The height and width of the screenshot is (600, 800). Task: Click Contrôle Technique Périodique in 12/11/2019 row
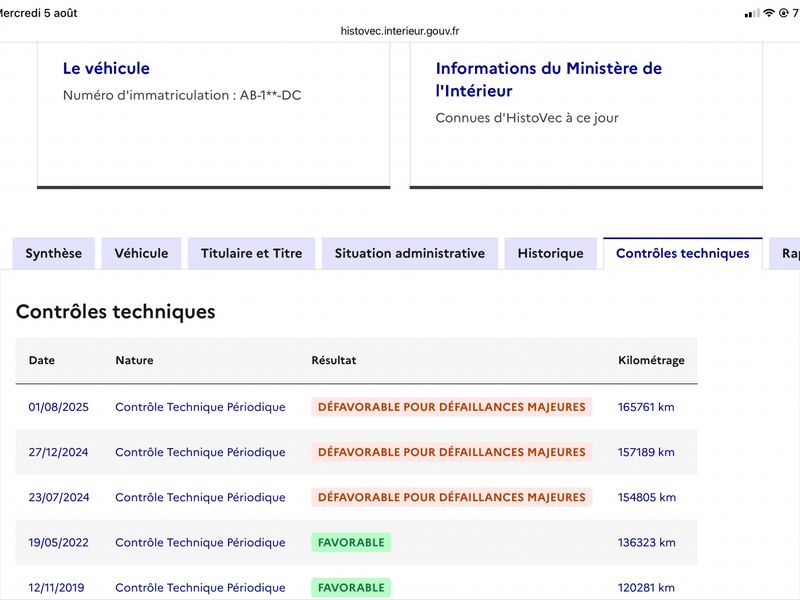[x=200, y=588]
